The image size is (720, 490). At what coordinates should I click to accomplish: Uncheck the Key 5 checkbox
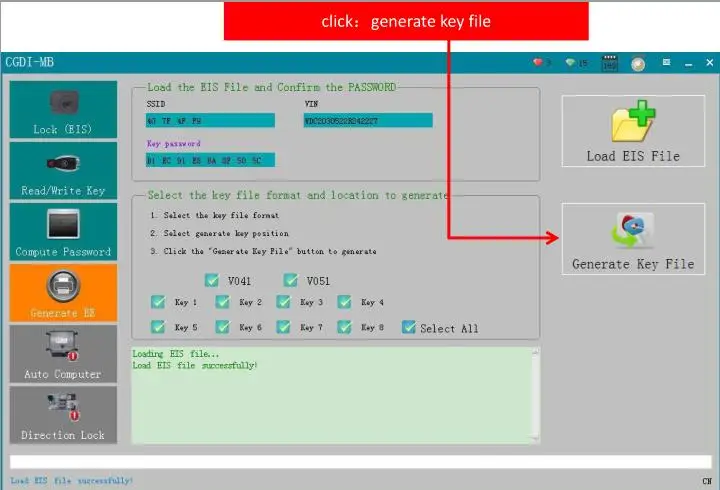158,327
